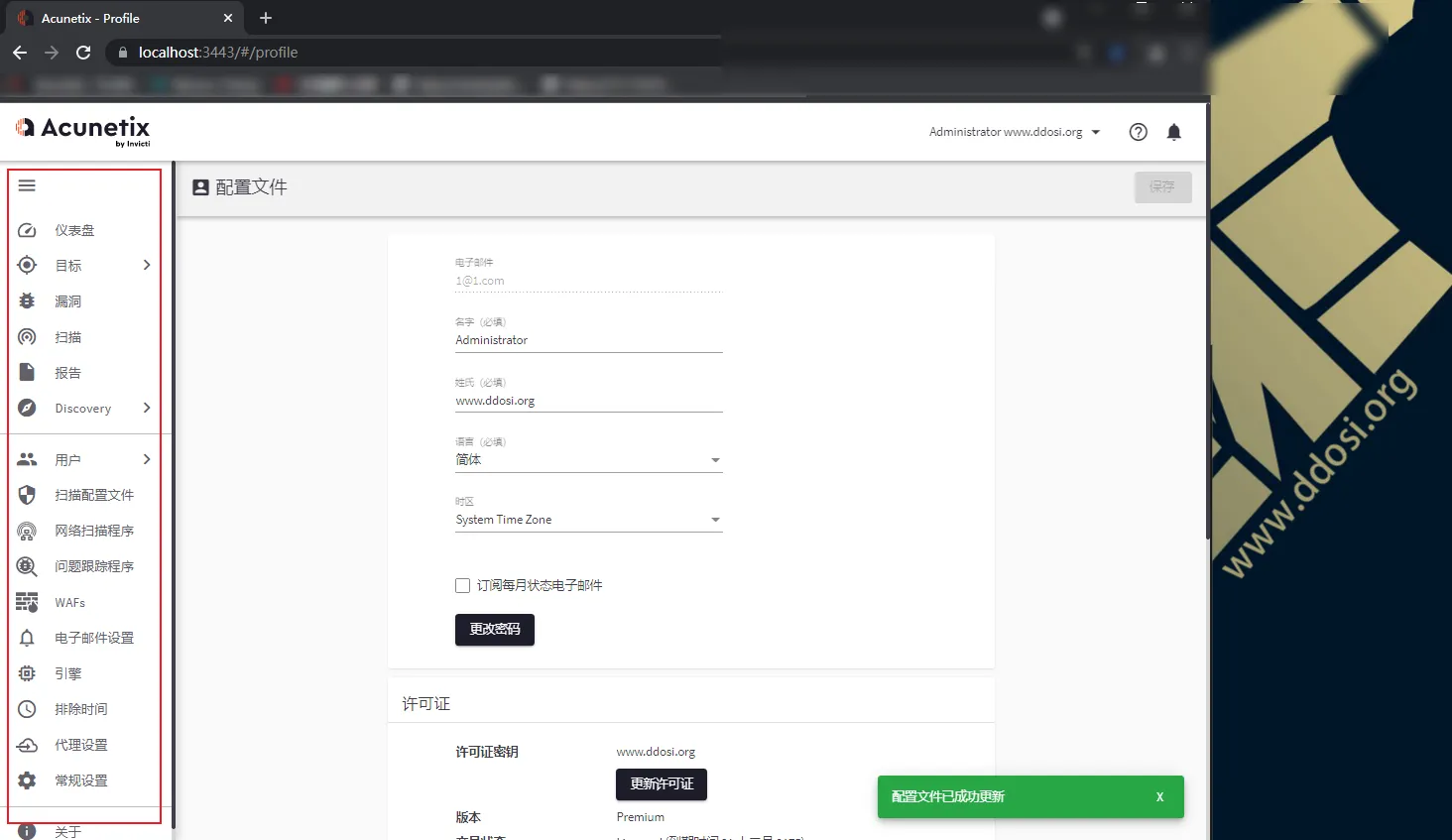1452x840 pixels.
Task: Click the issue tracker icon (问题跟踪程序)
Action: tap(27, 566)
